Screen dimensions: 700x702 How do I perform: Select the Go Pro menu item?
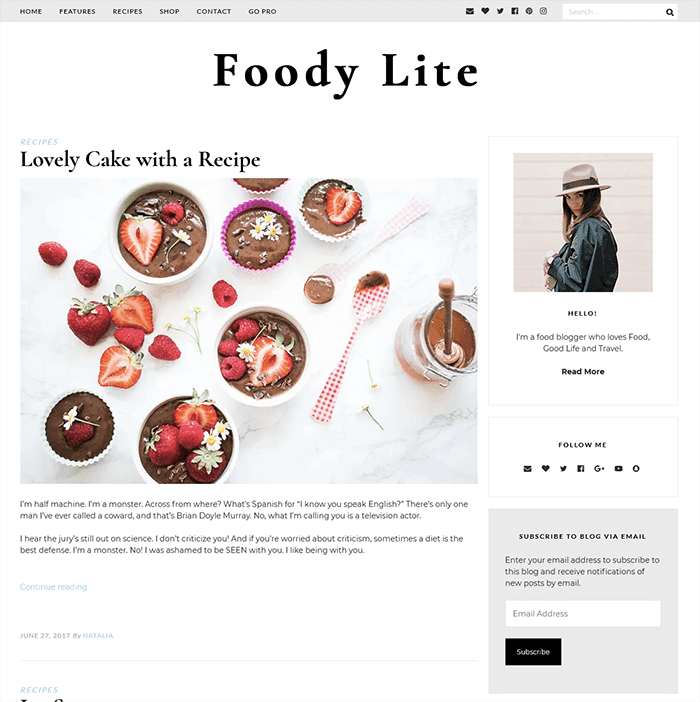[262, 11]
